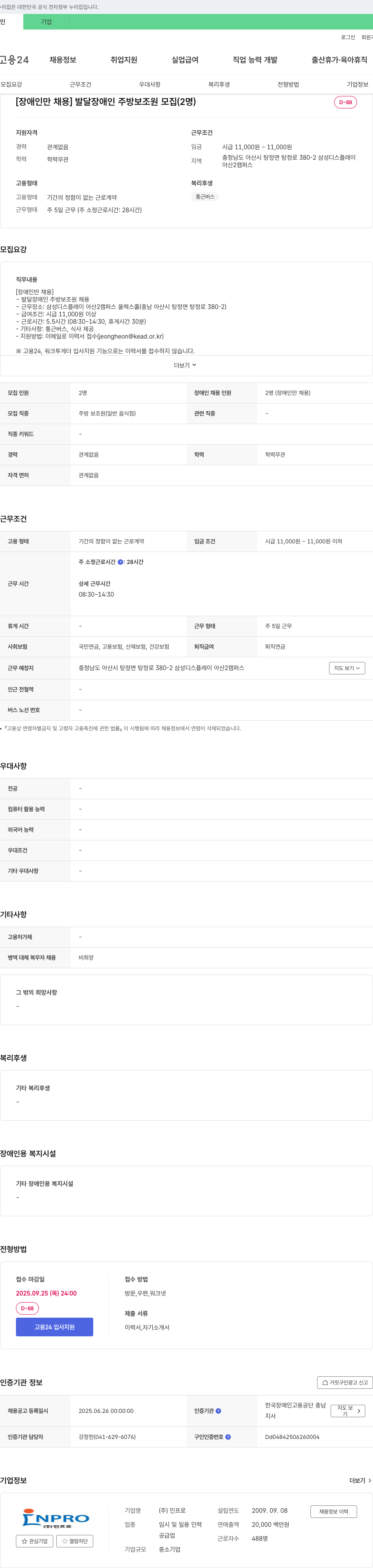Click the 20,000 백만원 revenue value
373x1568 pixels.
(270, 1525)
